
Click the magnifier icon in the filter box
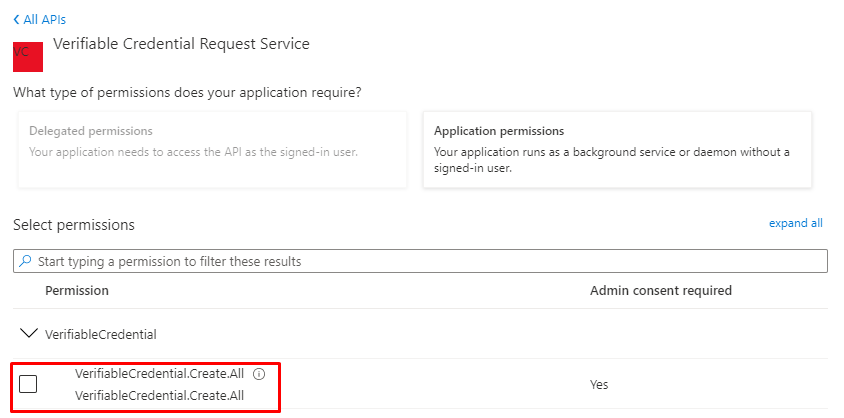click(x=25, y=261)
